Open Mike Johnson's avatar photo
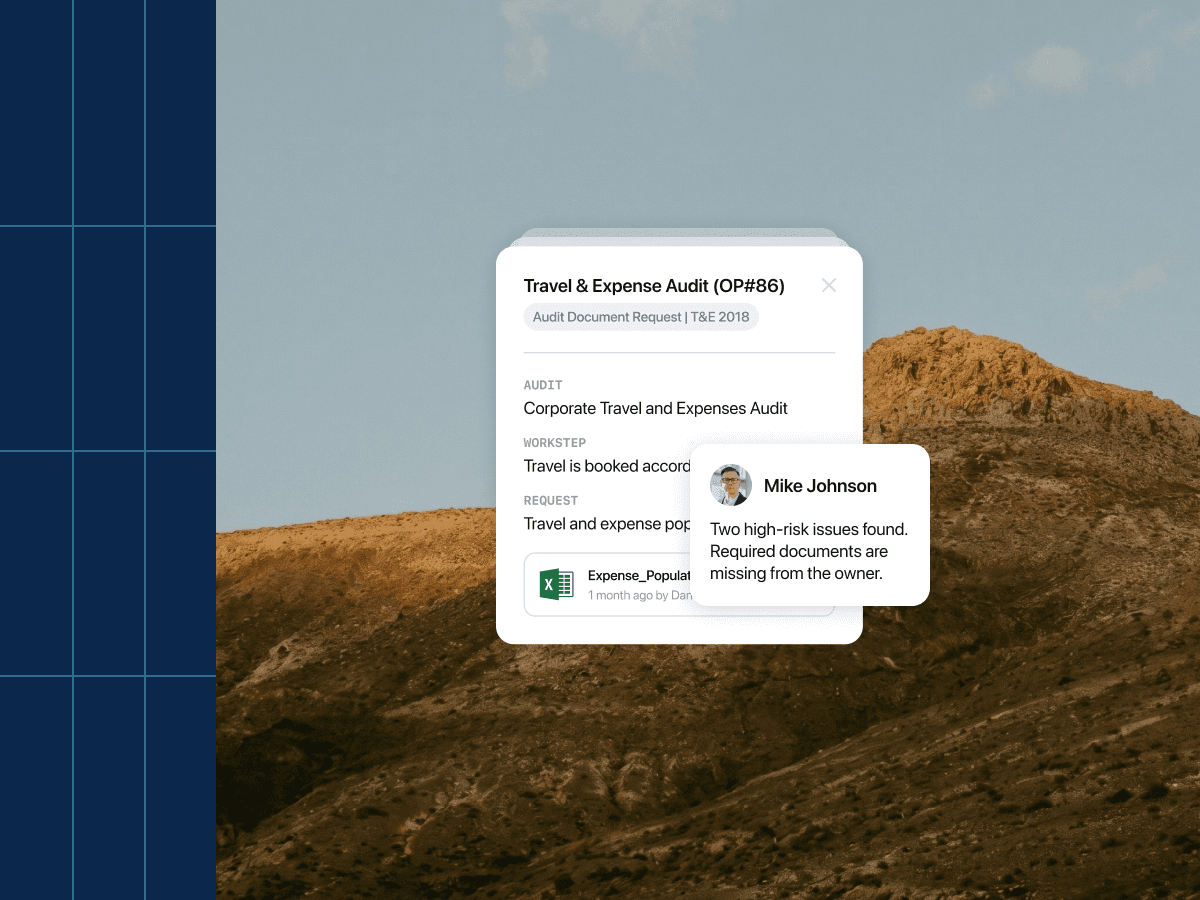 (x=731, y=485)
